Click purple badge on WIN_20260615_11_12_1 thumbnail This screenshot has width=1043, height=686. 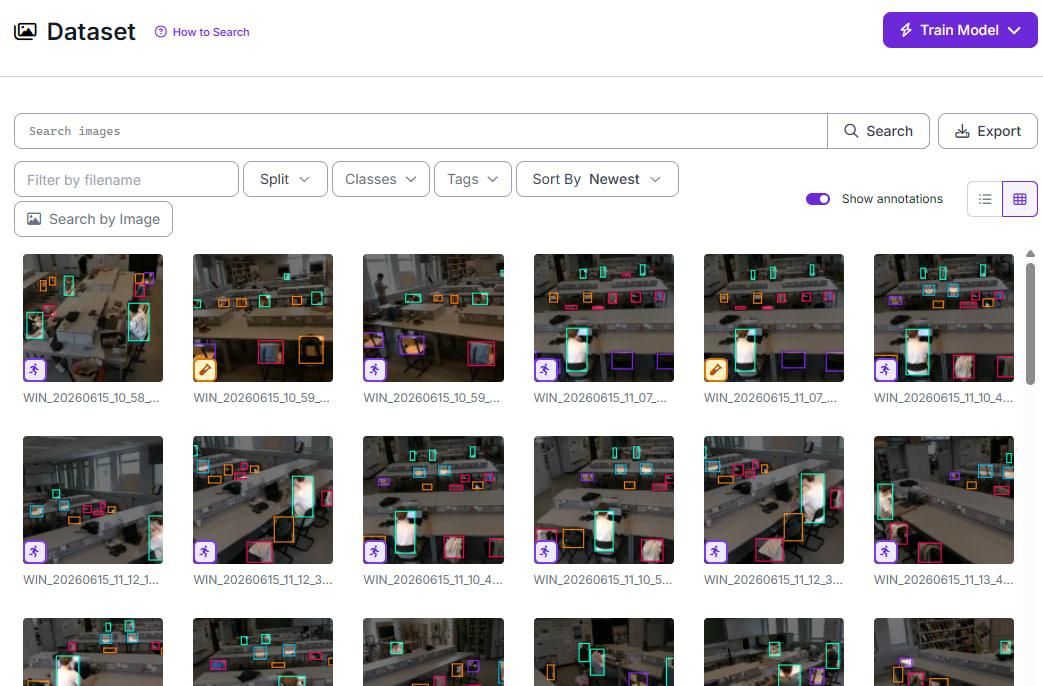(x=35, y=552)
